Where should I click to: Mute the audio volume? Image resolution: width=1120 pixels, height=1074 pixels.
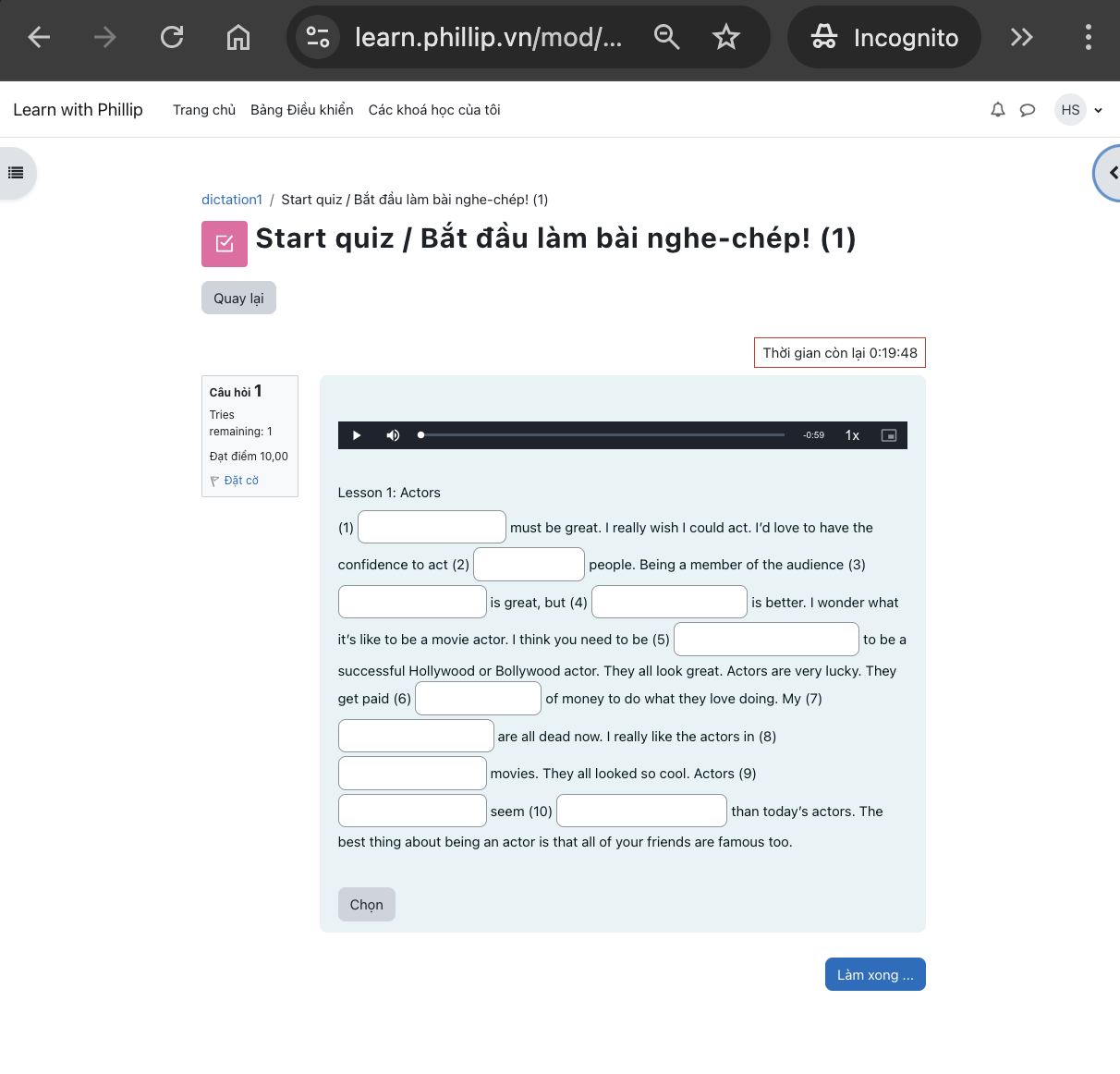pyautogui.click(x=393, y=434)
